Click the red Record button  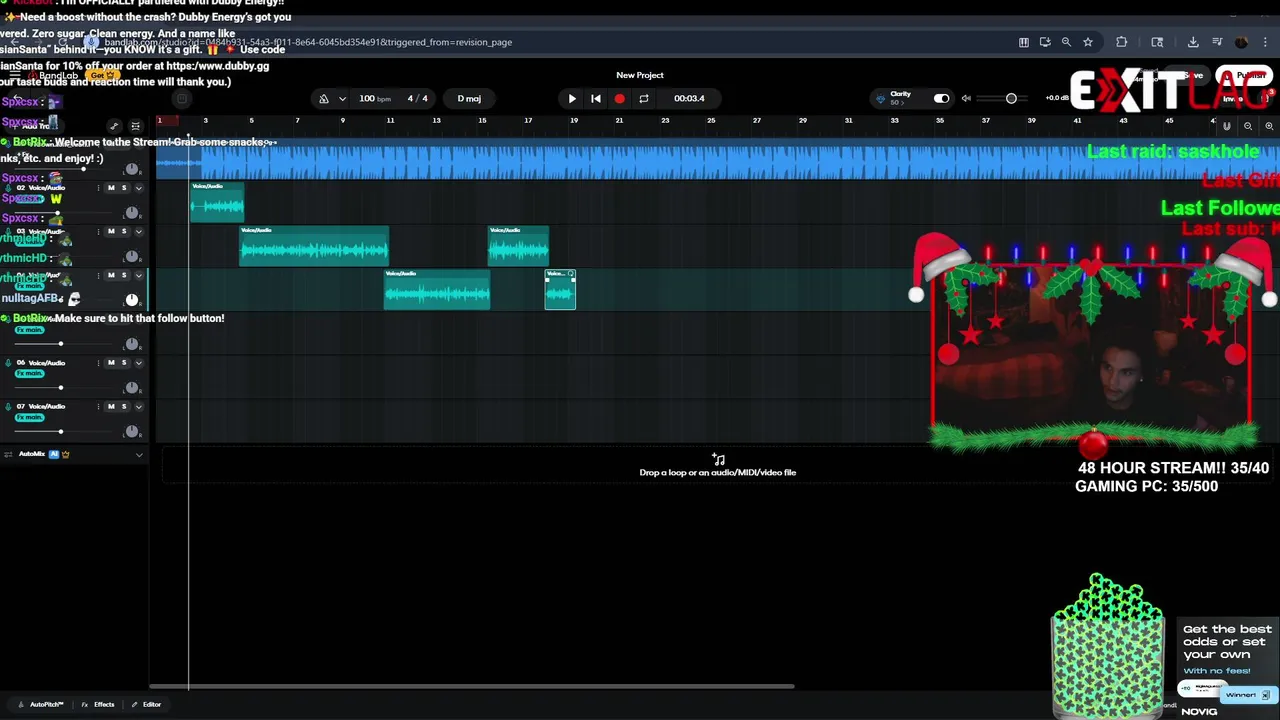(x=620, y=98)
